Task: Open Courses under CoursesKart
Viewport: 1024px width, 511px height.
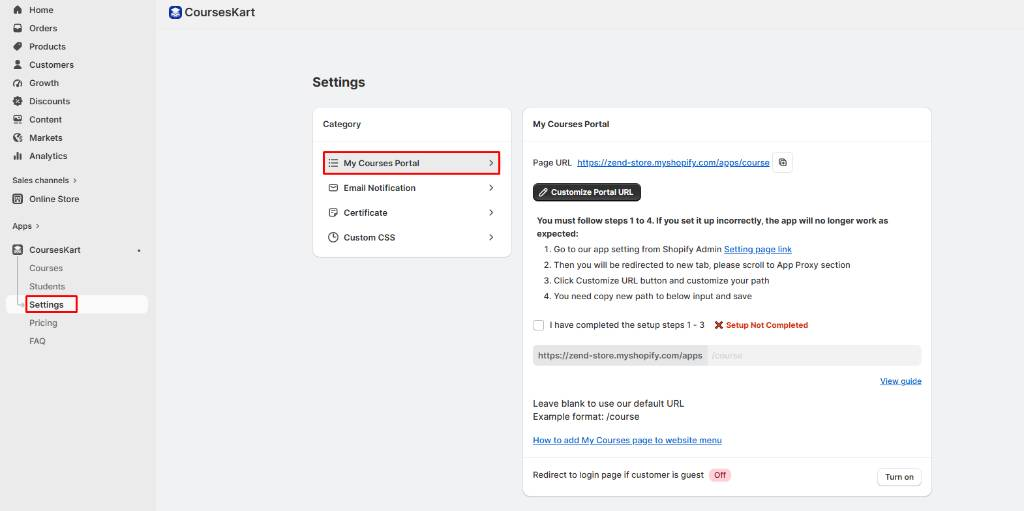Action: [x=46, y=268]
